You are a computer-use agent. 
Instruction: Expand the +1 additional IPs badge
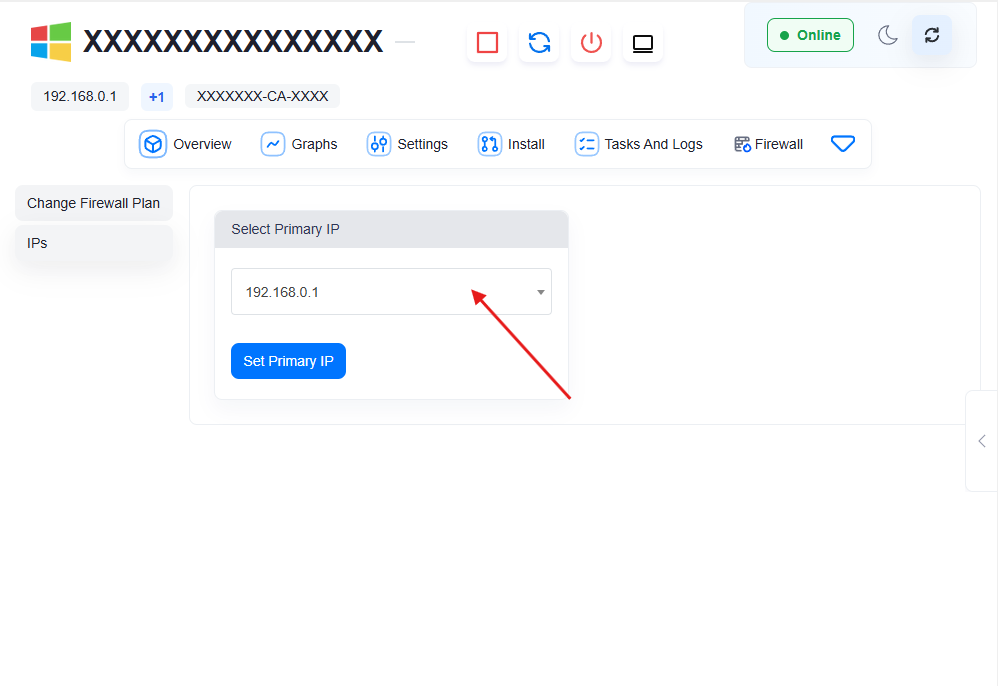coord(156,97)
